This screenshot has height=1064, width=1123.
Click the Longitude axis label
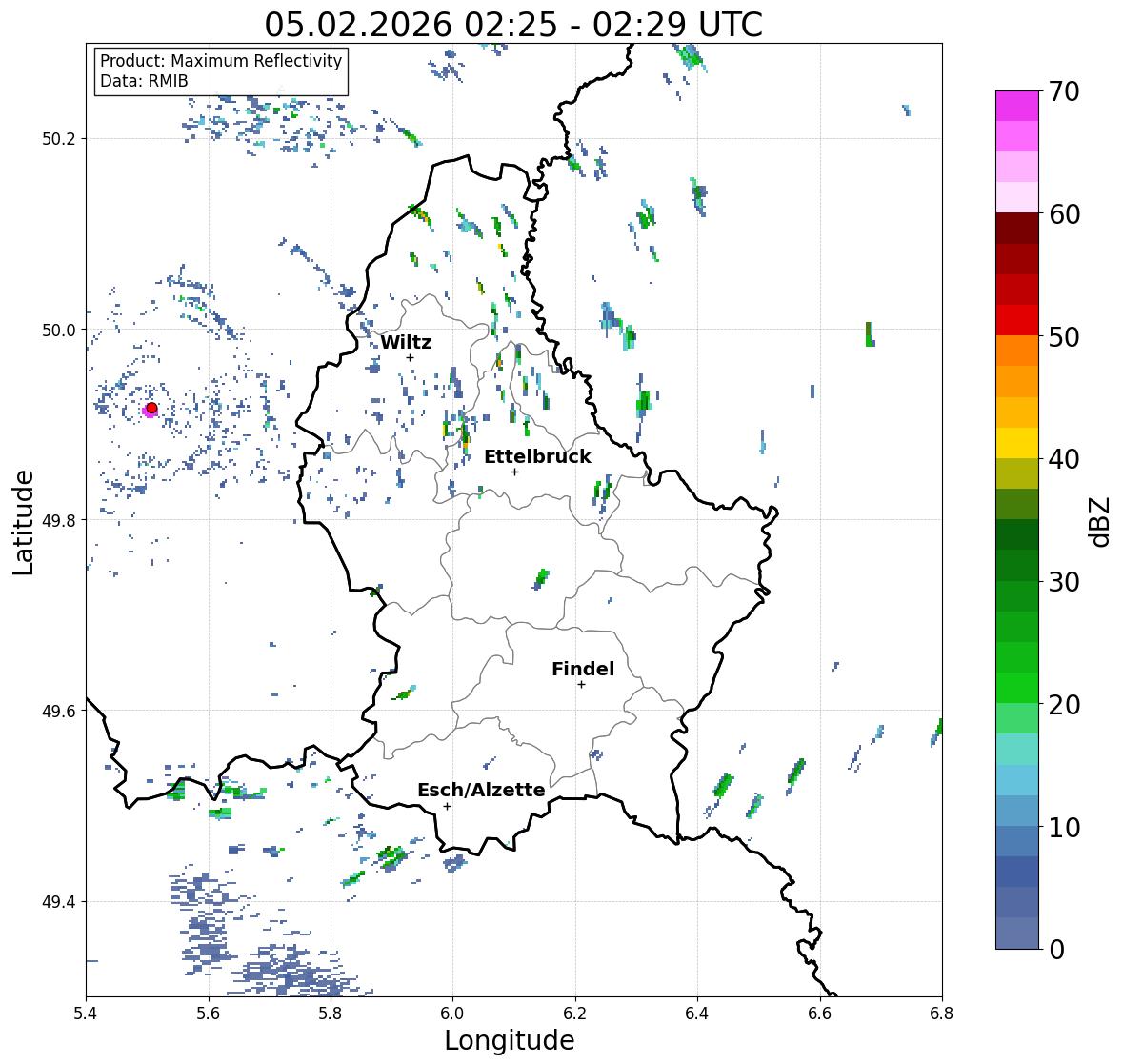(x=510, y=1040)
